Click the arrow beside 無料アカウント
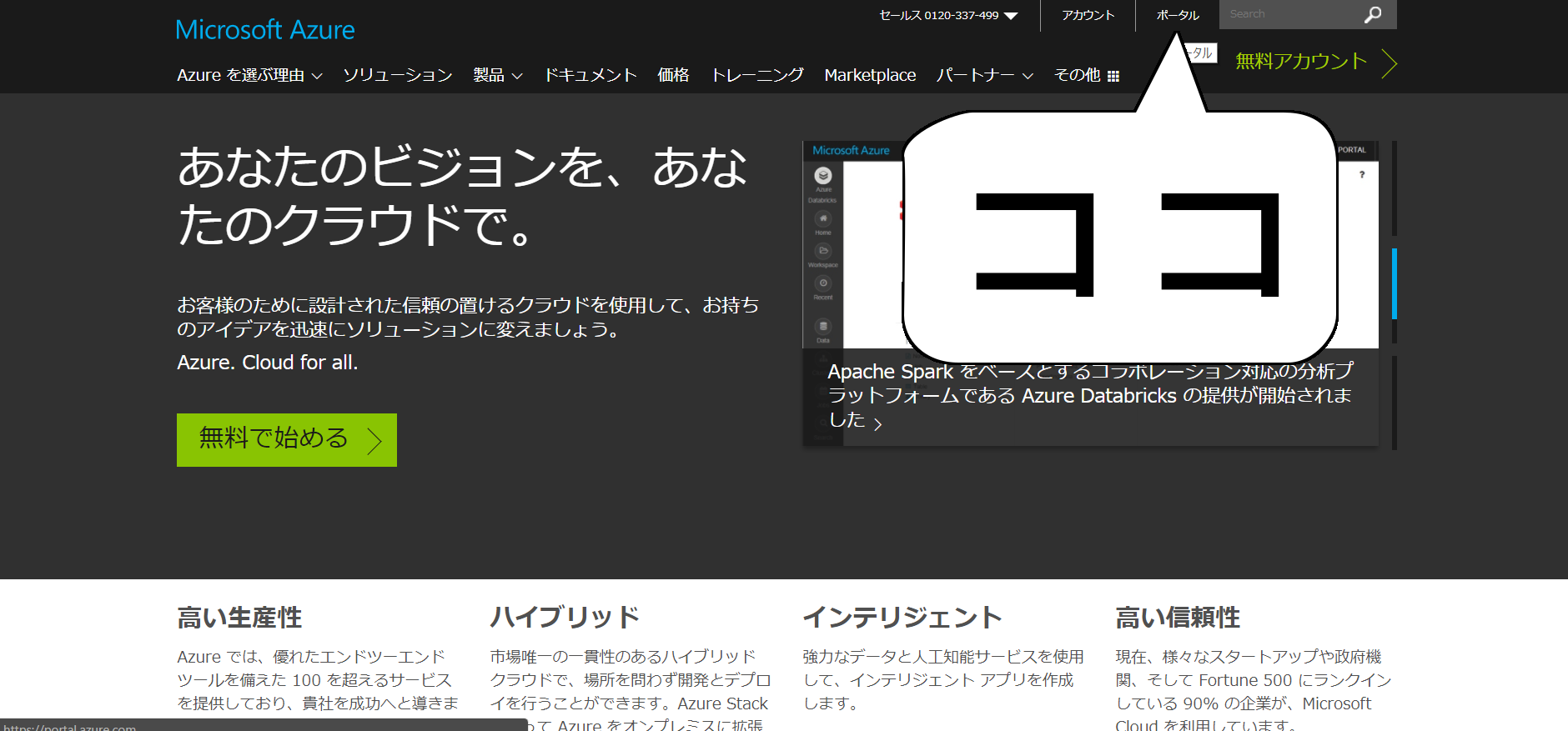 (1389, 63)
